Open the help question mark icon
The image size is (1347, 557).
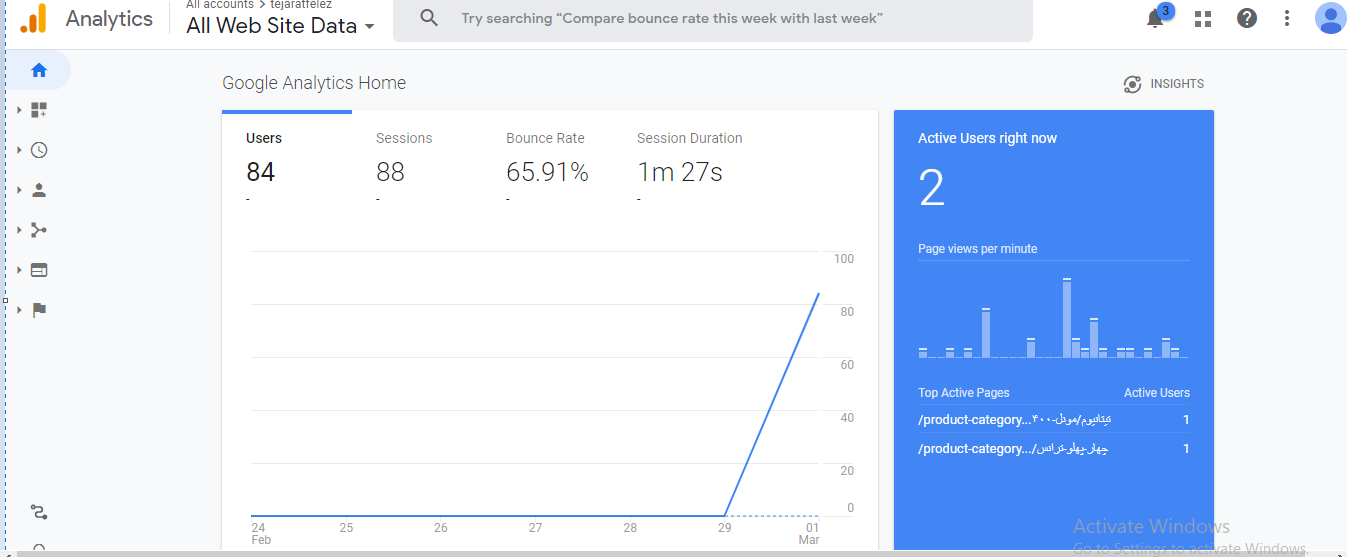point(1247,18)
